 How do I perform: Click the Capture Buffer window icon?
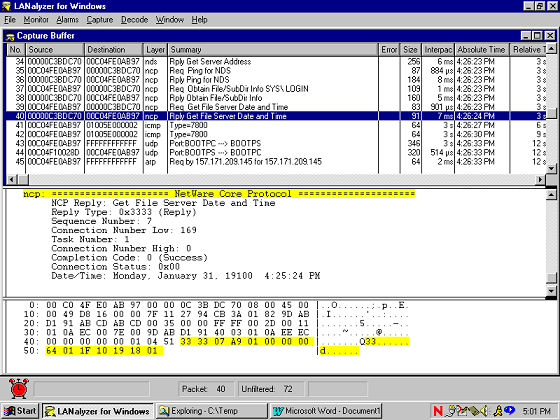click(x=10, y=36)
